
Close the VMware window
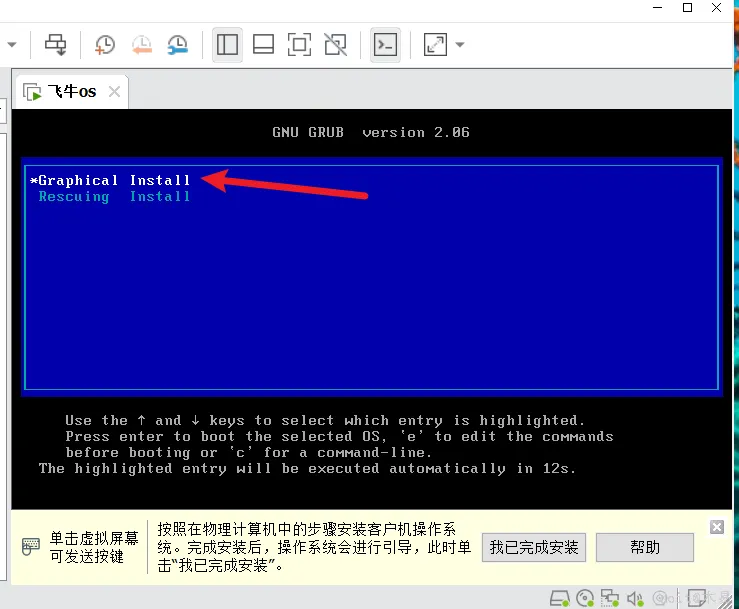(716, 8)
